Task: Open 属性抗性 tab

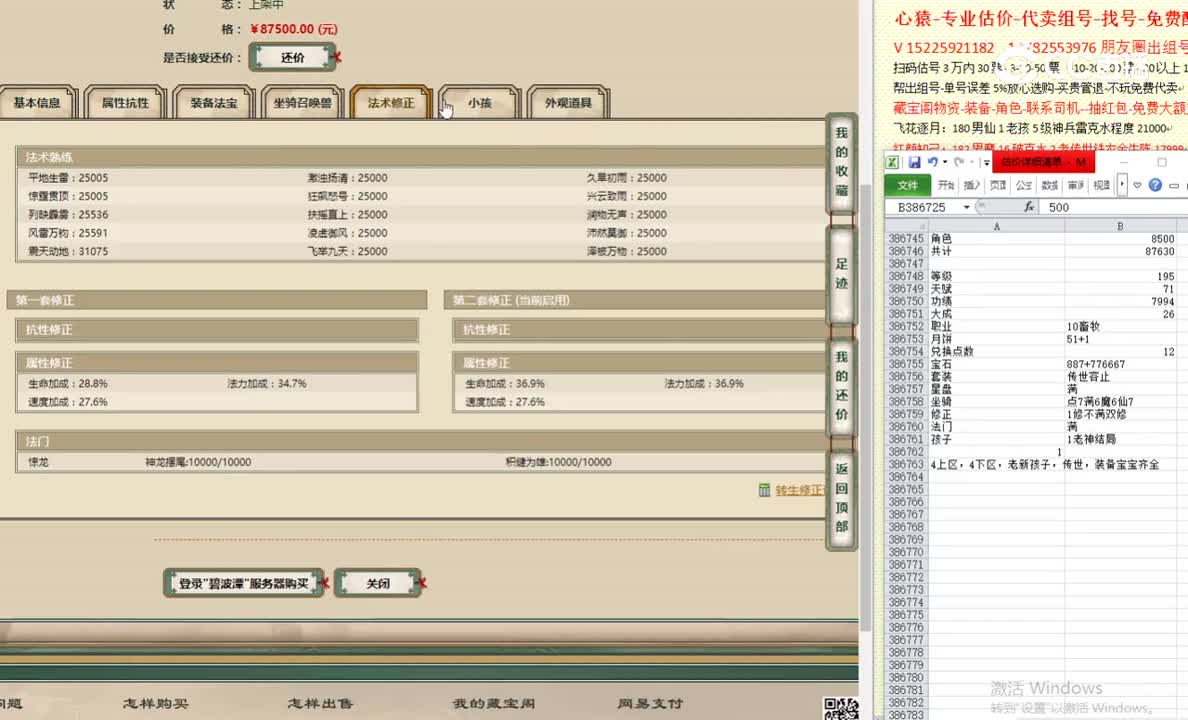Action: click(125, 102)
